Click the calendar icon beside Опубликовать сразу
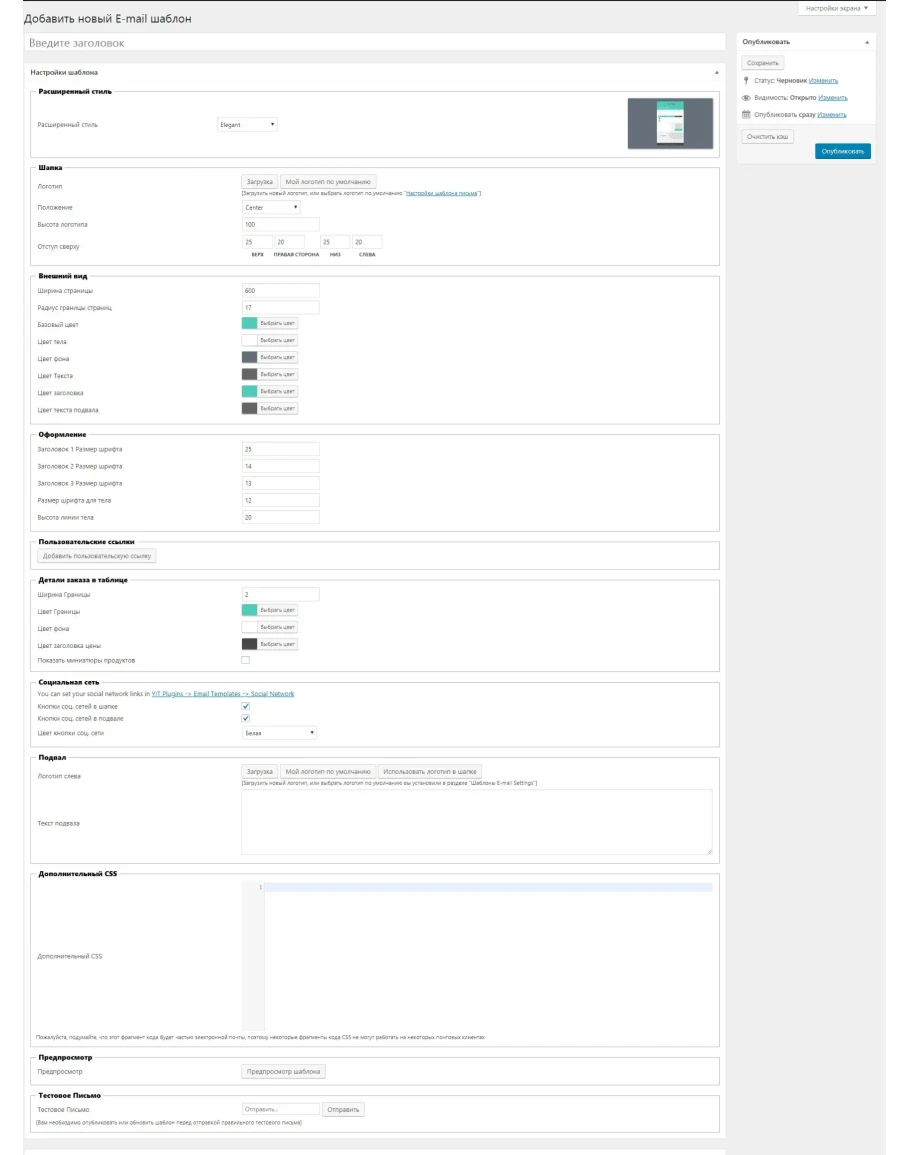 tap(746, 115)
